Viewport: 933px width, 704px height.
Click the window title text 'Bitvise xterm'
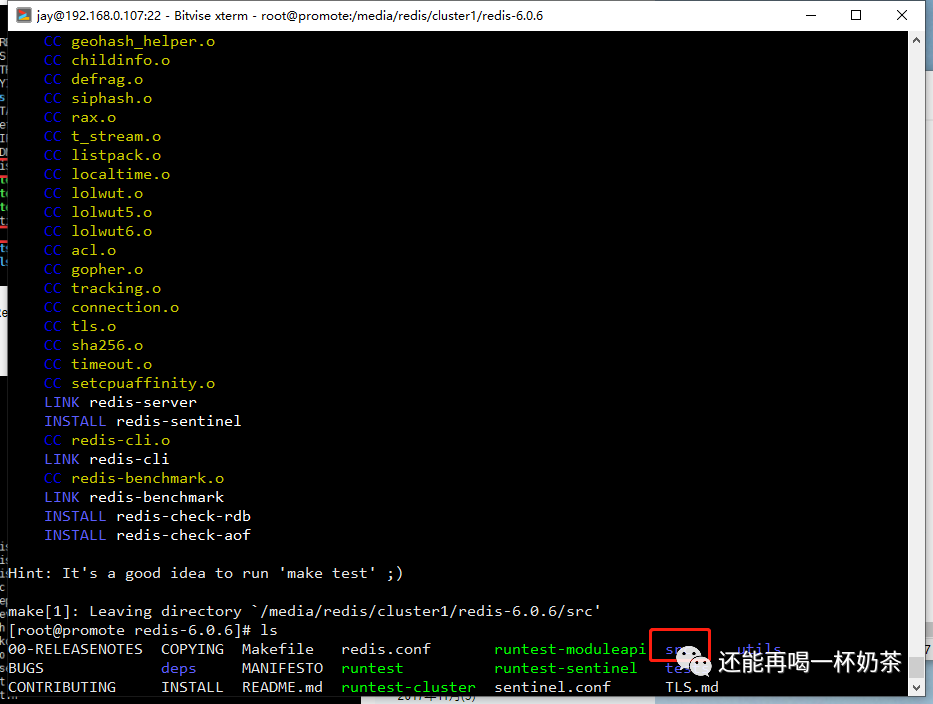coord(211,16)
